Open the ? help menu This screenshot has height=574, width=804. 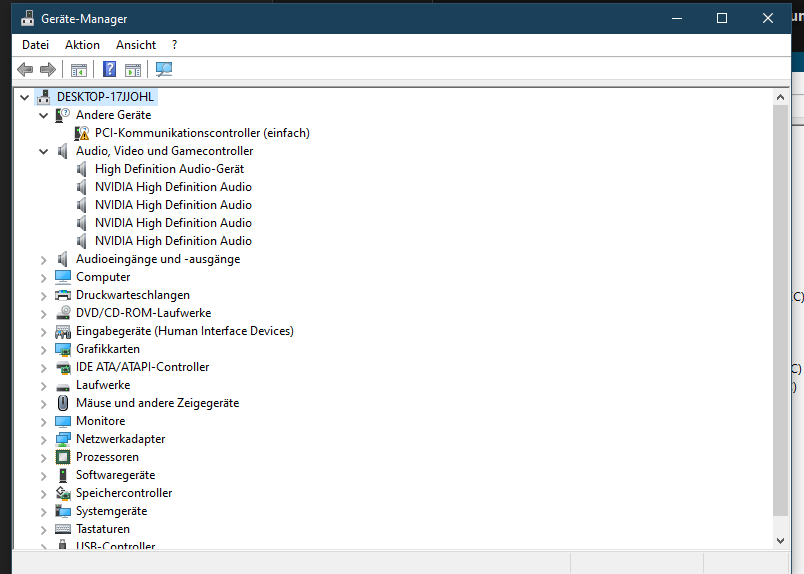(174, 45)
